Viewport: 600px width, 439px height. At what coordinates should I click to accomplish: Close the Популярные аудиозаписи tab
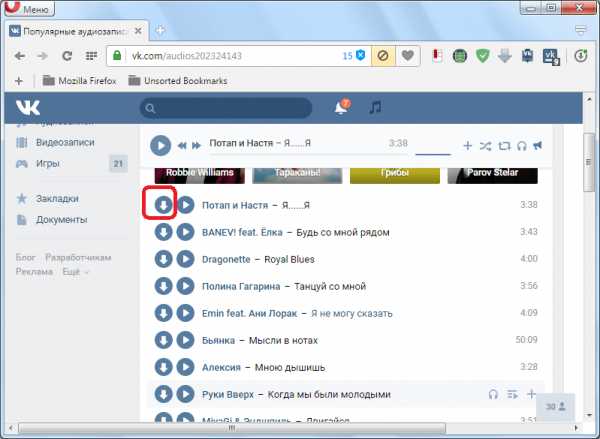point(138,31)
